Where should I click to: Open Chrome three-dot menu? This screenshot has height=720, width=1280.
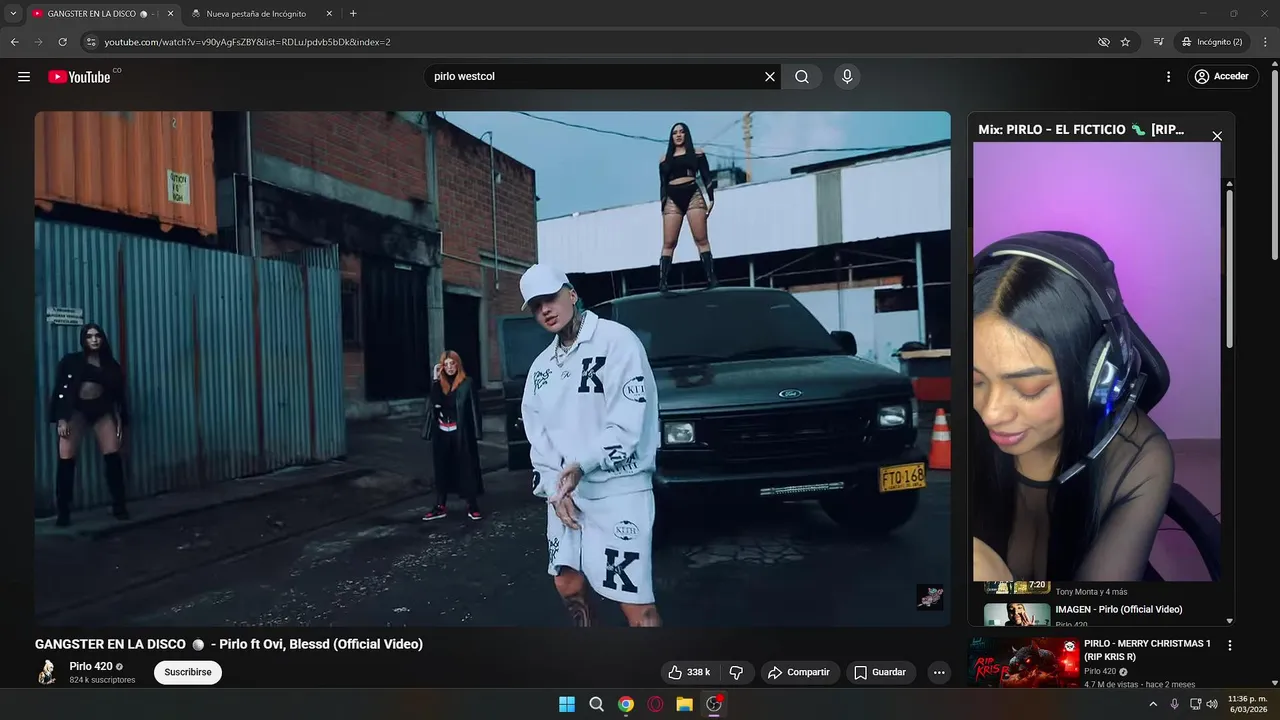tap(1266, 42)
